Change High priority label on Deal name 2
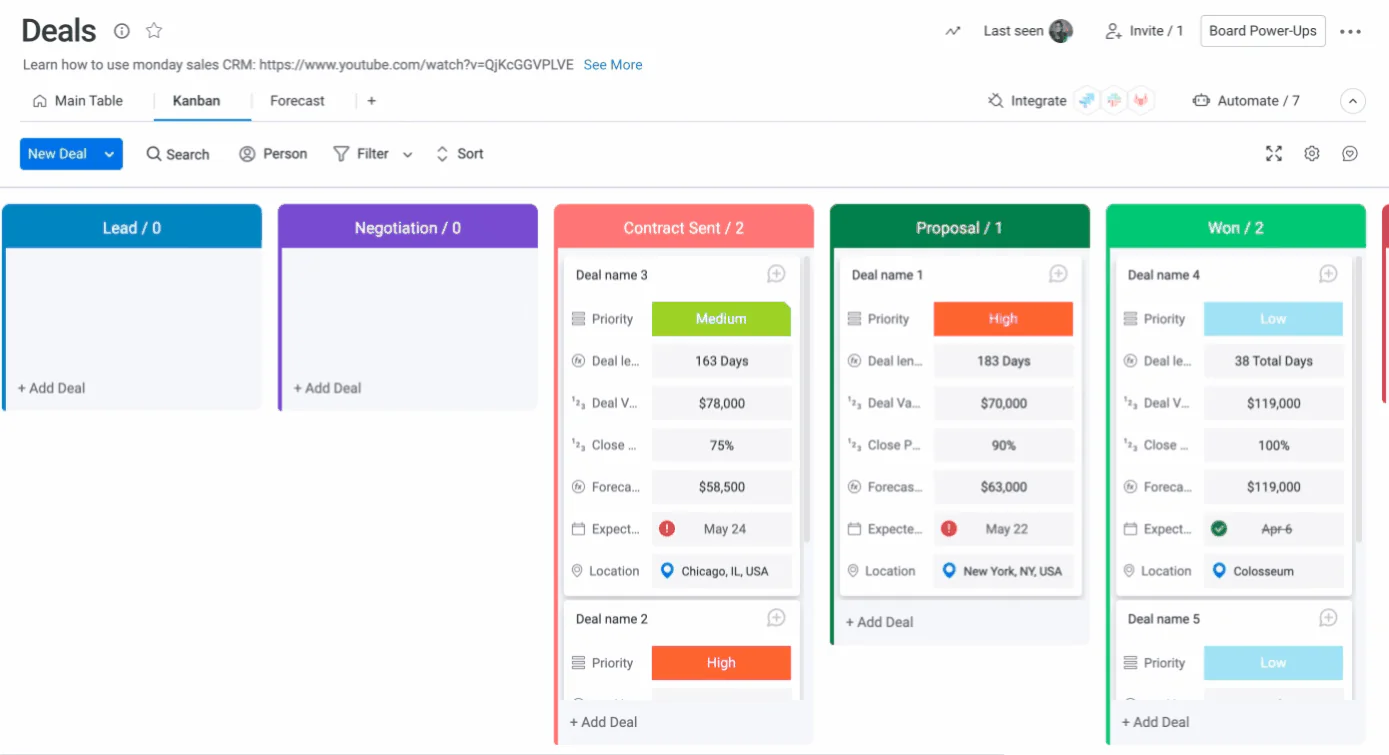This screenshot has width=1389, height=755. (721, 663)
